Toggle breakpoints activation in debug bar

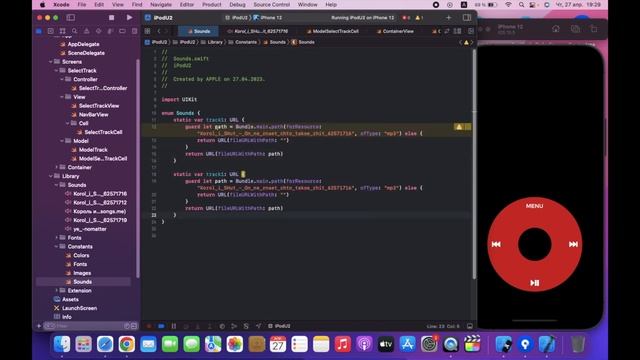coord(161,326)
